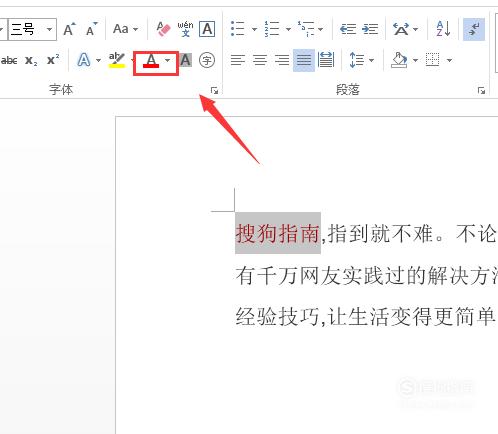This screenshot has width=498, height=434.
Task: Toggle superscript x² formatting
Action: click(53, 60)
